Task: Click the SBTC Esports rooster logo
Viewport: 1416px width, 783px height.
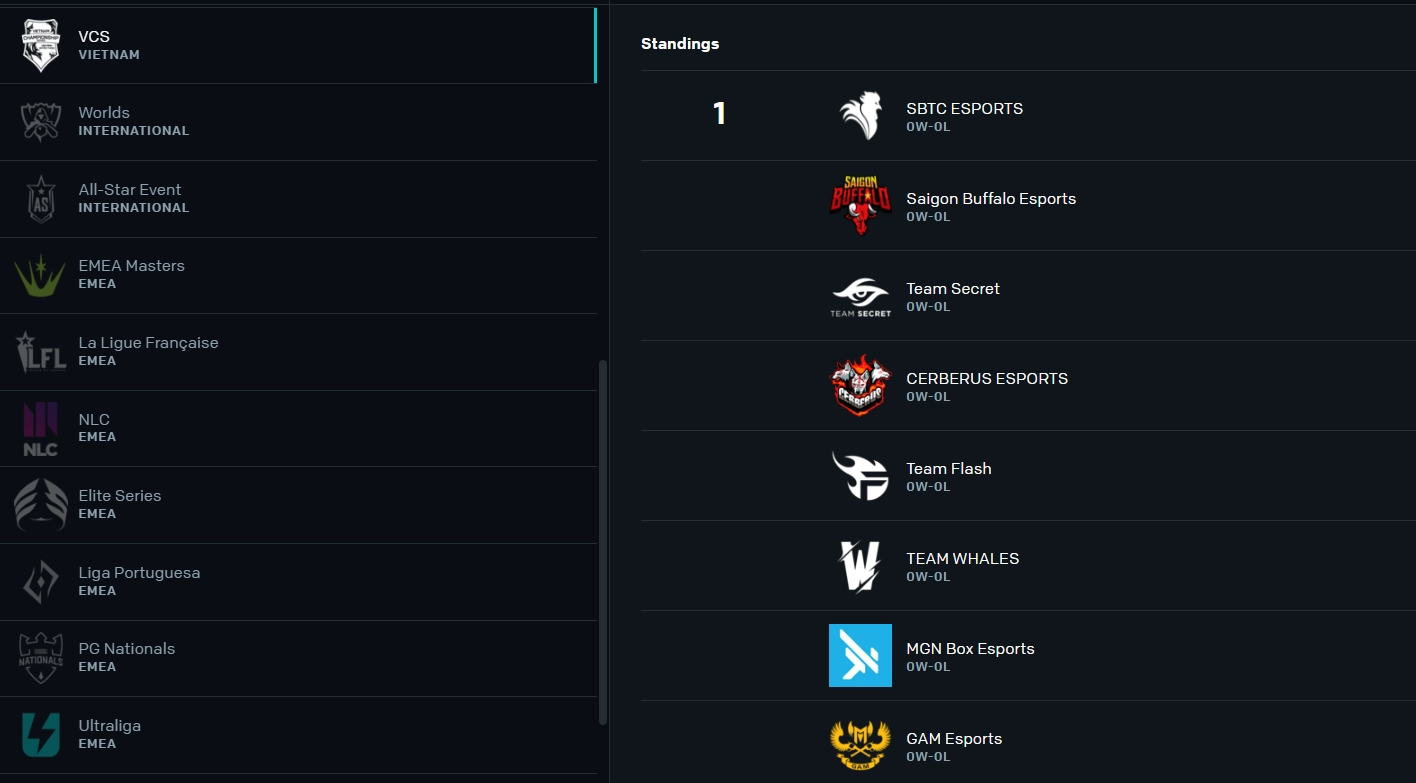Action: [x=860, y=116]
